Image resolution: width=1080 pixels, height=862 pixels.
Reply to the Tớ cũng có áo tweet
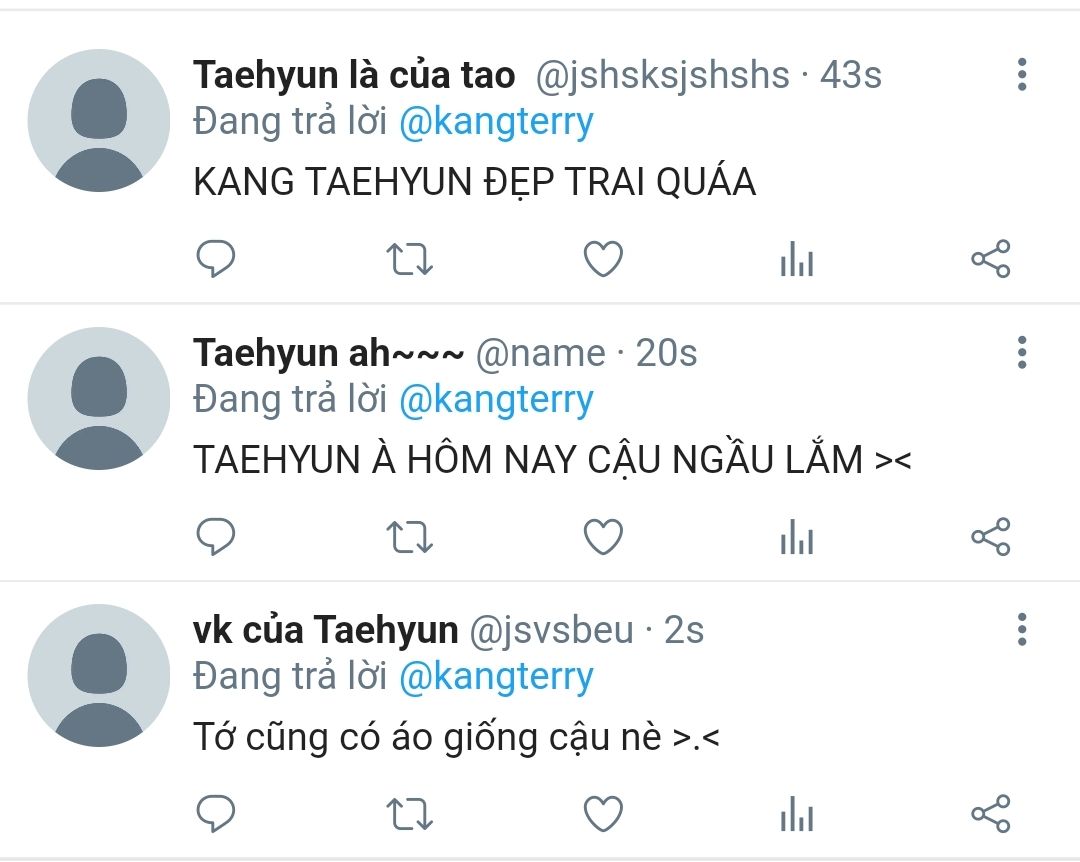coord(216,814)
